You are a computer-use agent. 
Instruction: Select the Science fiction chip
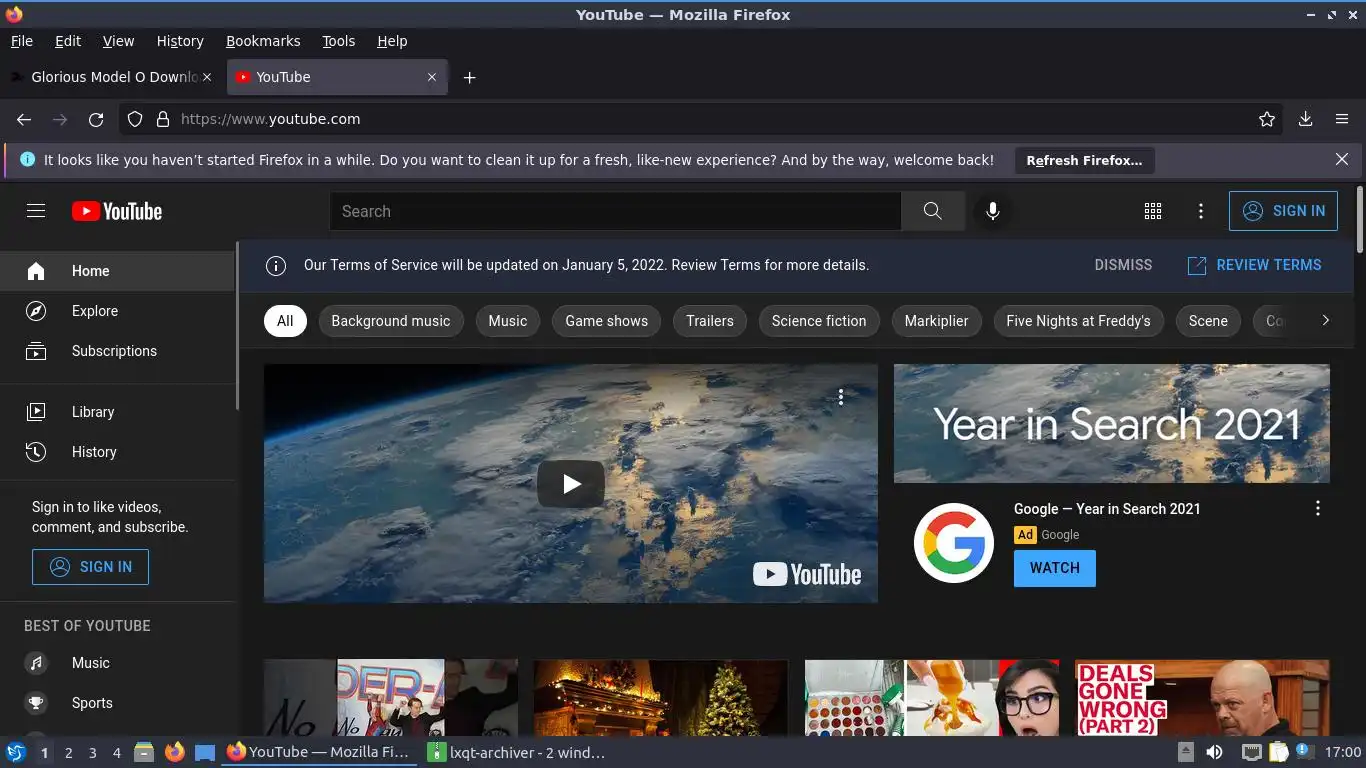pyautogui.click(x=819, y=321)
